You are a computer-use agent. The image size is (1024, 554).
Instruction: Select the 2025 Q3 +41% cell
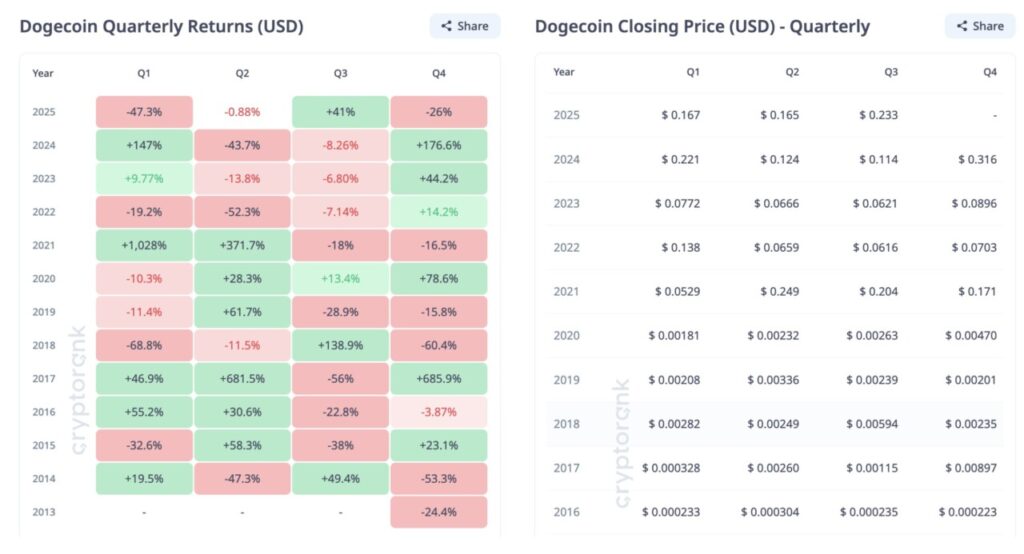340,112
